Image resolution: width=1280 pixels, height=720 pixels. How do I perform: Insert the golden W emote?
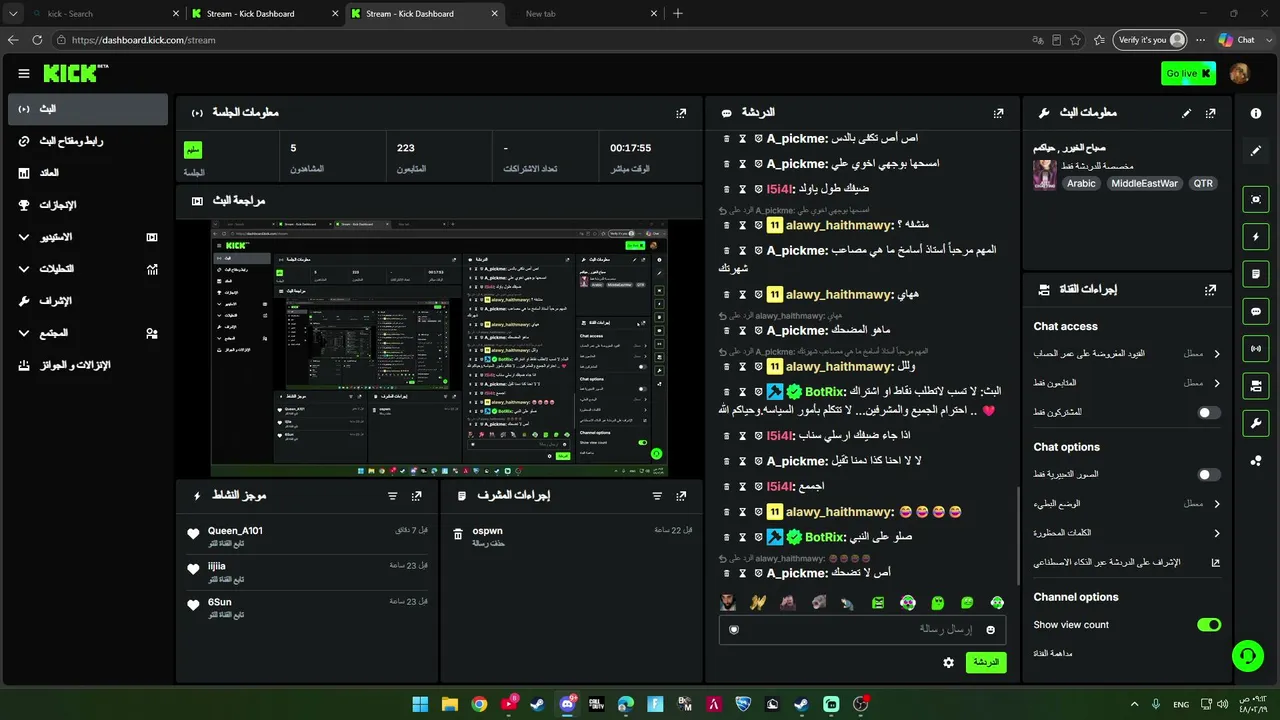[758, 603]
